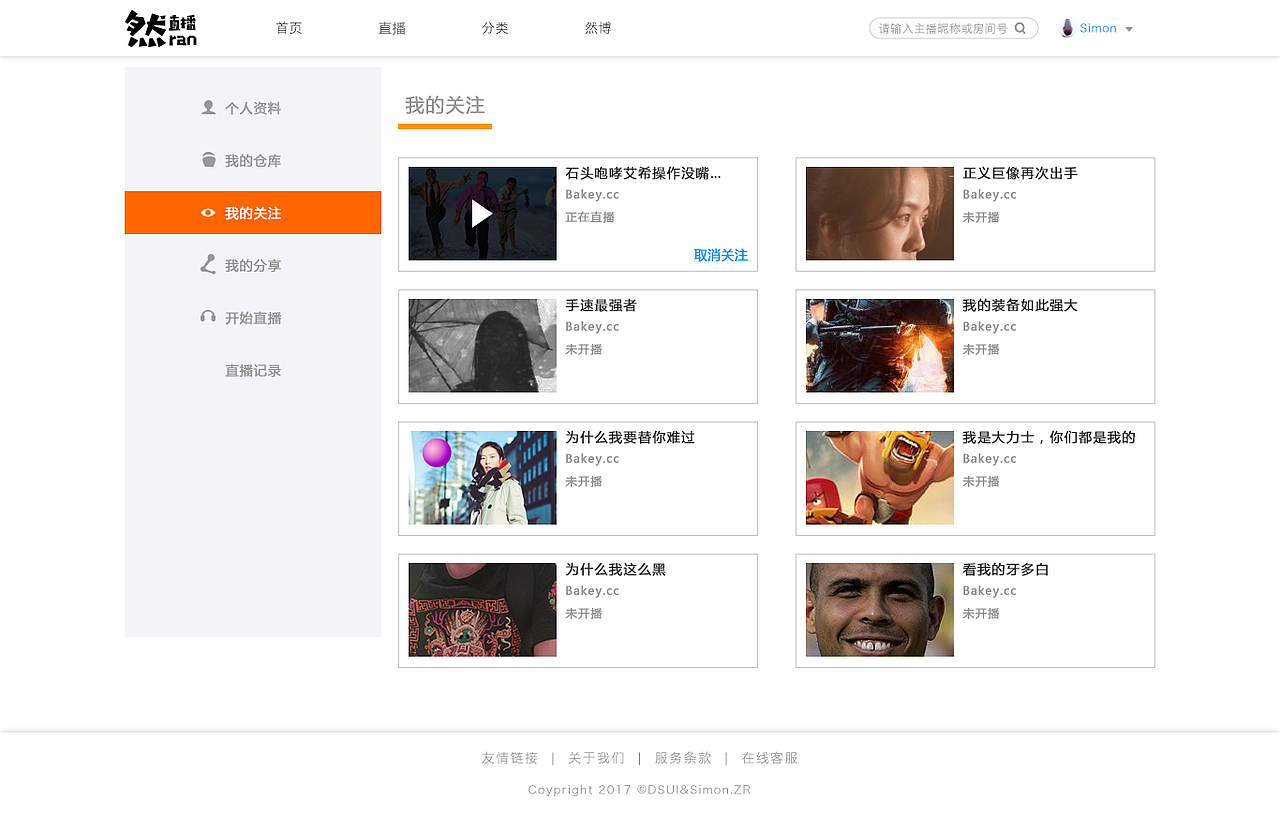Open the 首页 navigation item
1280x815 pixels.
click(x=289, y=28)
